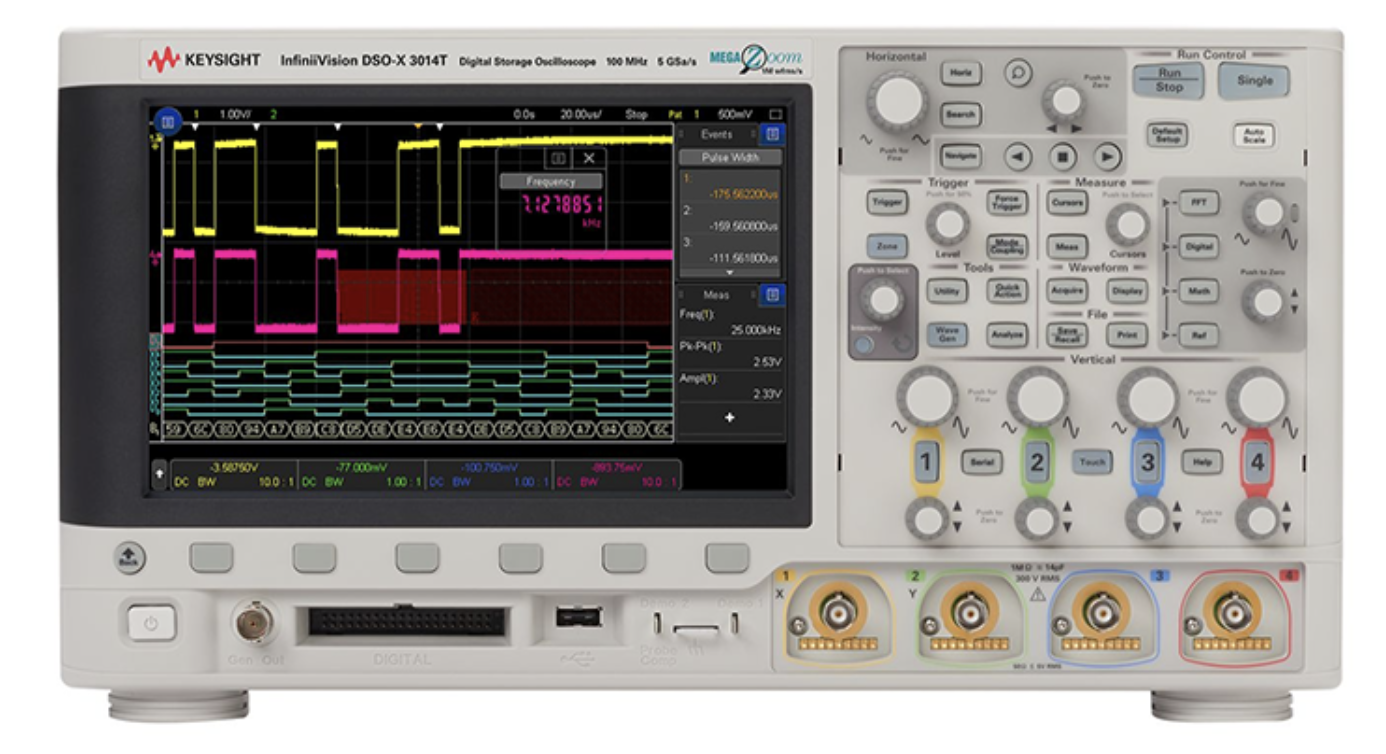Toggle channel 3 with the blue 3 key

(x=1147, y=461)
